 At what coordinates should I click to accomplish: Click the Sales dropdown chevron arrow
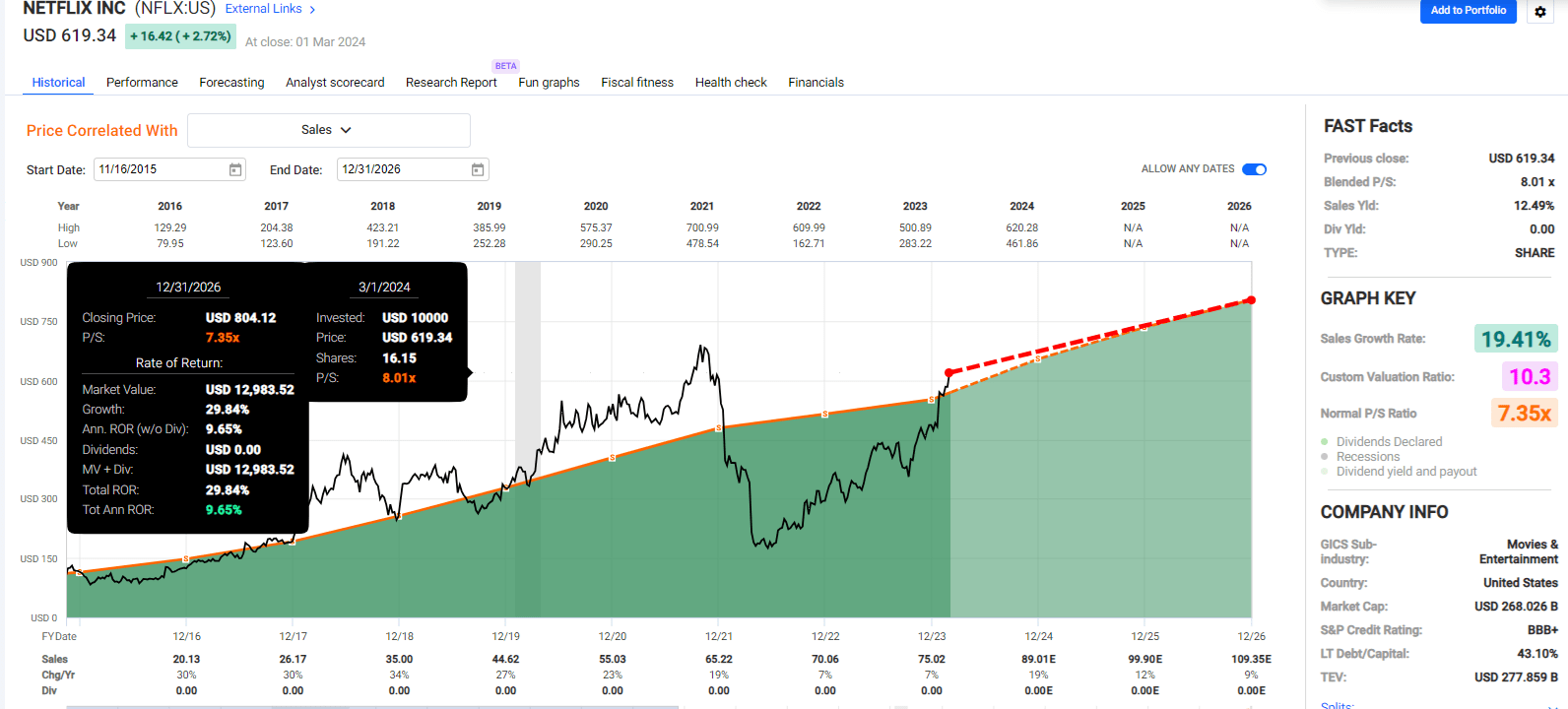pyautogui.click(x=346, y=130)
